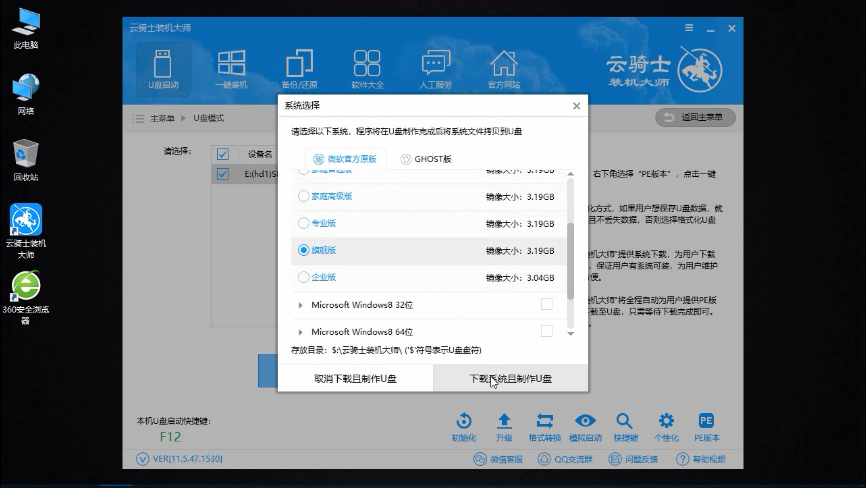Open 问题反馈 in the status bar

tap(633, 459)
